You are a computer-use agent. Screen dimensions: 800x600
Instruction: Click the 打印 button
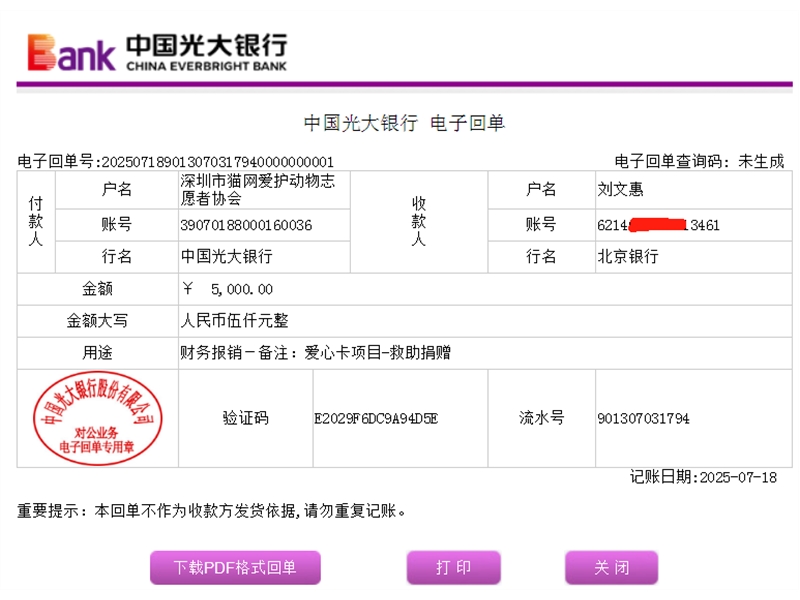(454, 567)
